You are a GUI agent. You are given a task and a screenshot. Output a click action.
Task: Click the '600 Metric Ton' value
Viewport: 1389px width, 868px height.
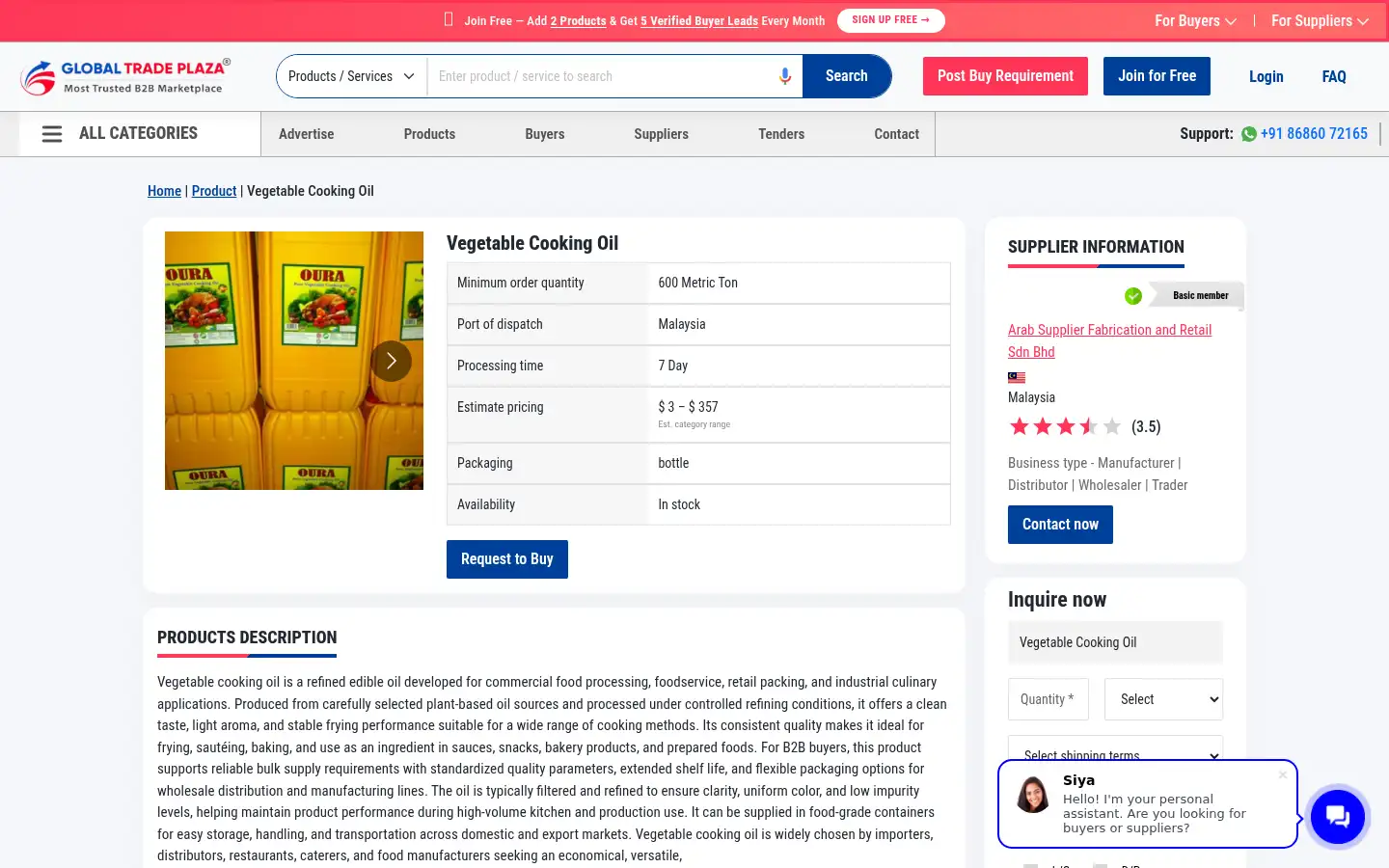(x=697, y=283)
